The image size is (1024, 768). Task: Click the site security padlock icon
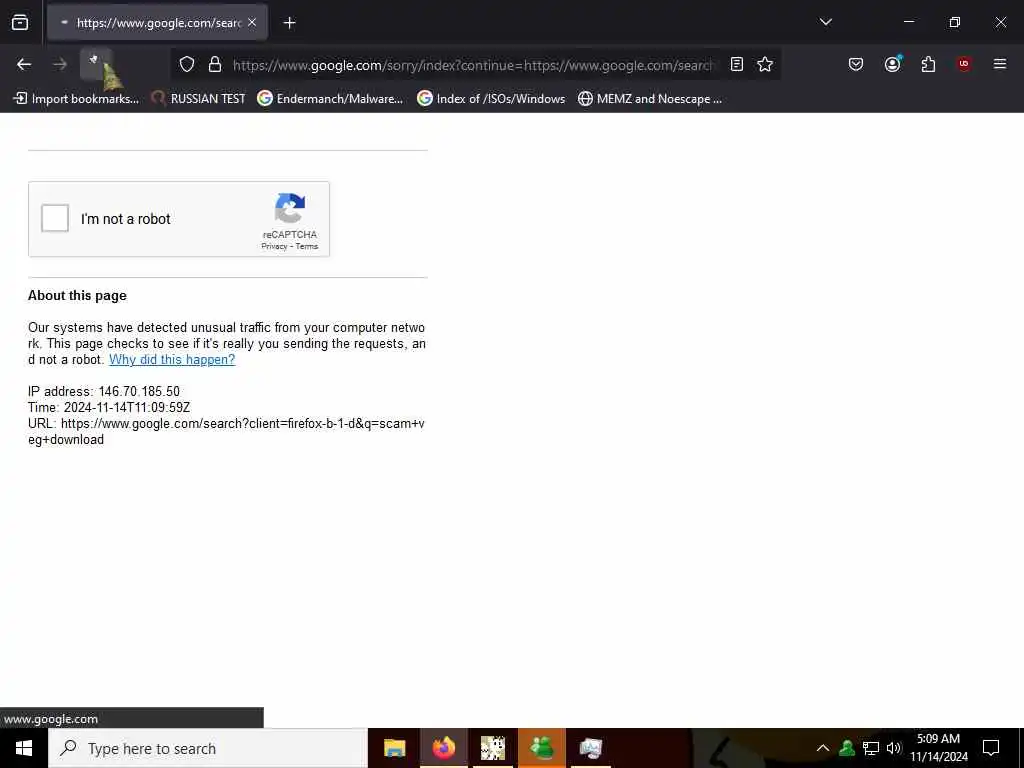pos(215,64)
